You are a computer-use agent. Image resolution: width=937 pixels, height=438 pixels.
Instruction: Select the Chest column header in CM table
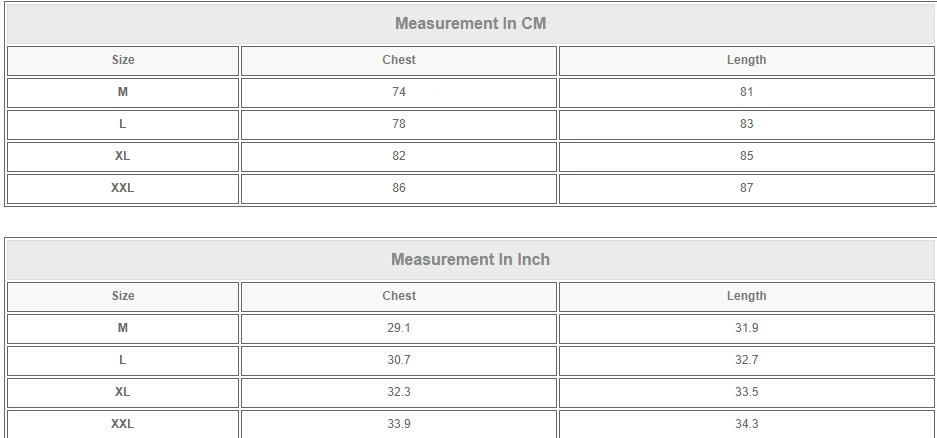click(x=398, y=60)
